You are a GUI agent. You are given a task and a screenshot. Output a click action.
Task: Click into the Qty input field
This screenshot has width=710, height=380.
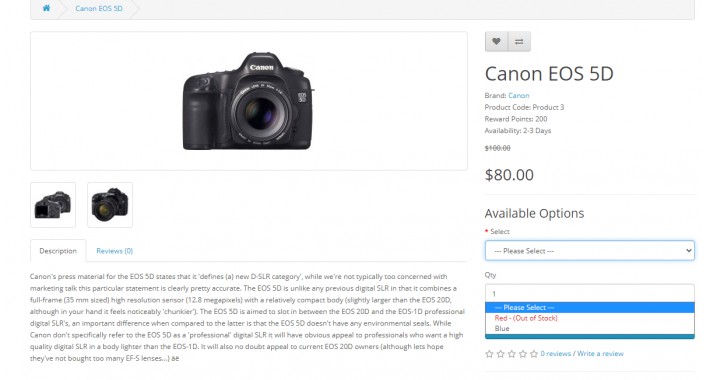click(590, 293)
